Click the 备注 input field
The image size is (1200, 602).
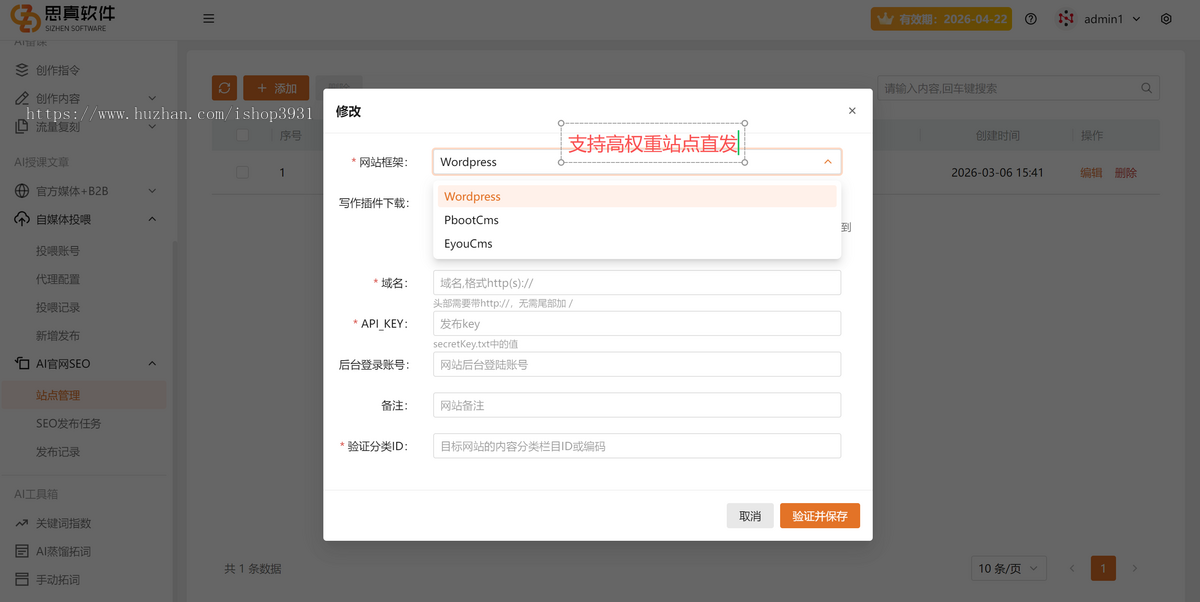click(637, 405)
